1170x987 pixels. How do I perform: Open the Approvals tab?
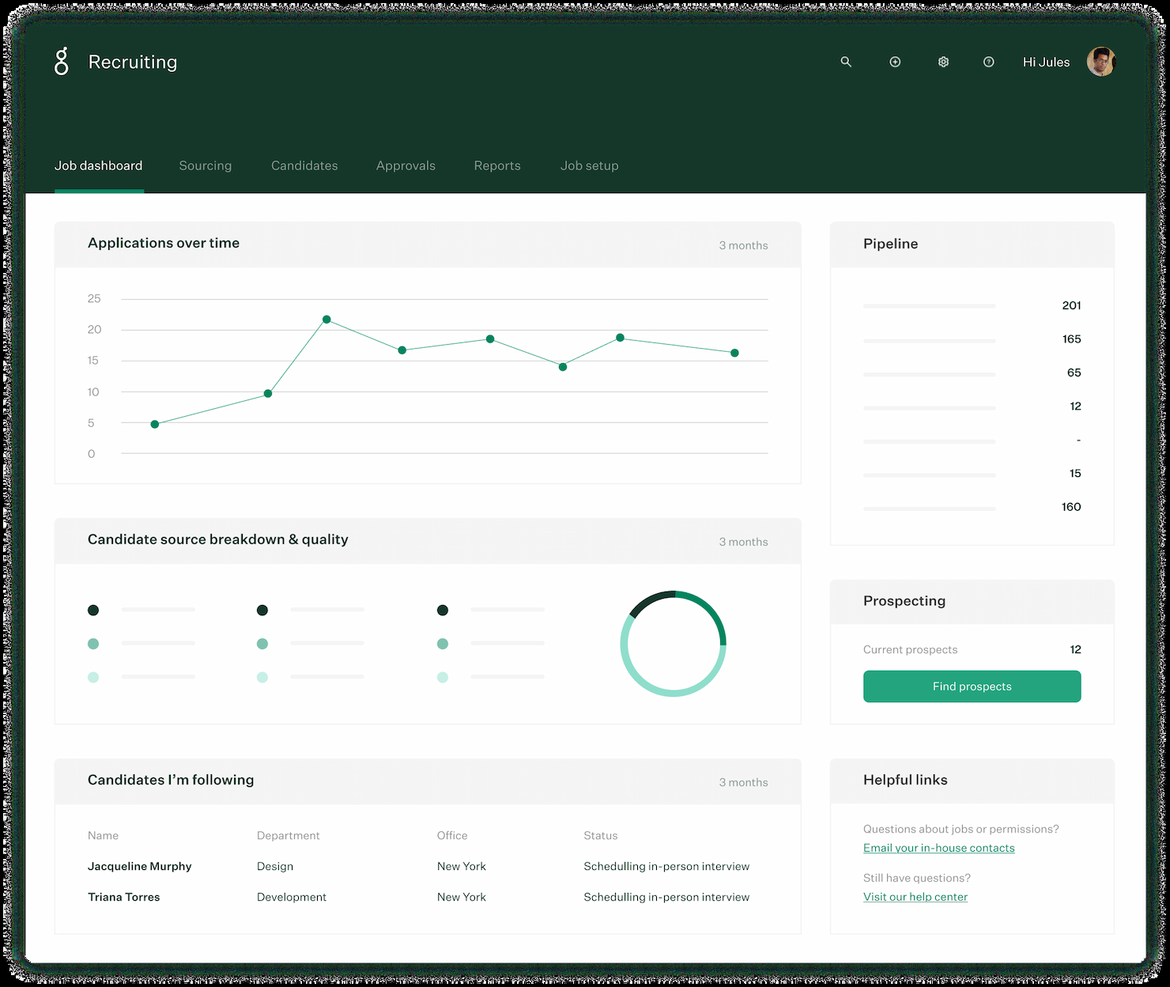(405, 166)
